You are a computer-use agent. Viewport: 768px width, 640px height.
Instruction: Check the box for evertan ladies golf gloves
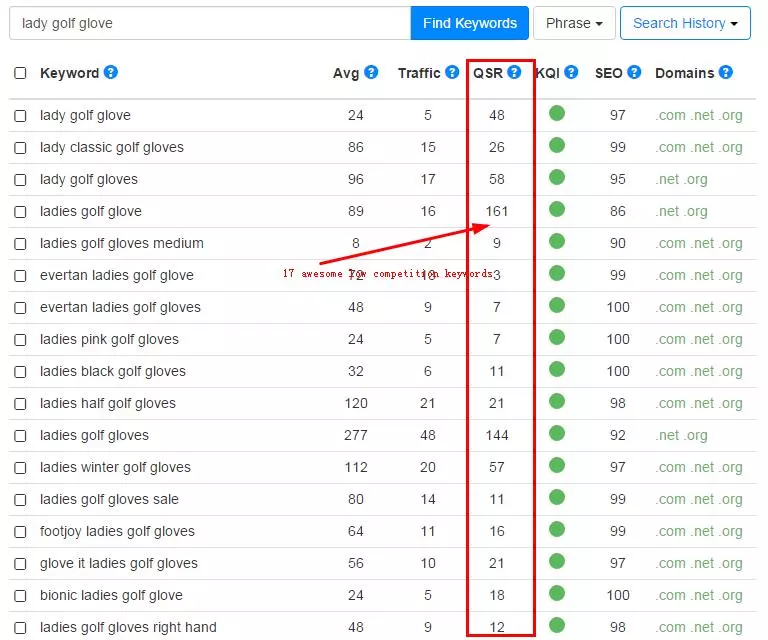(x=20, y=308)
